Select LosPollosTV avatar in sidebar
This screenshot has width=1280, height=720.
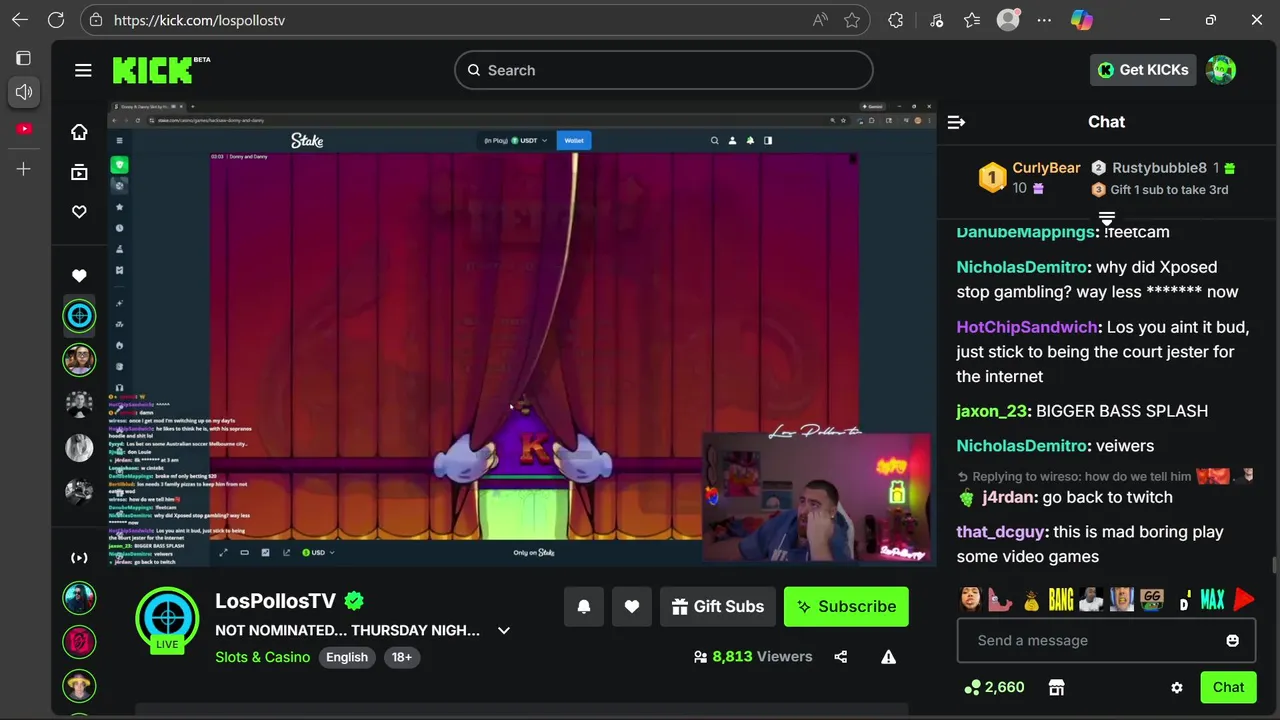79,316
